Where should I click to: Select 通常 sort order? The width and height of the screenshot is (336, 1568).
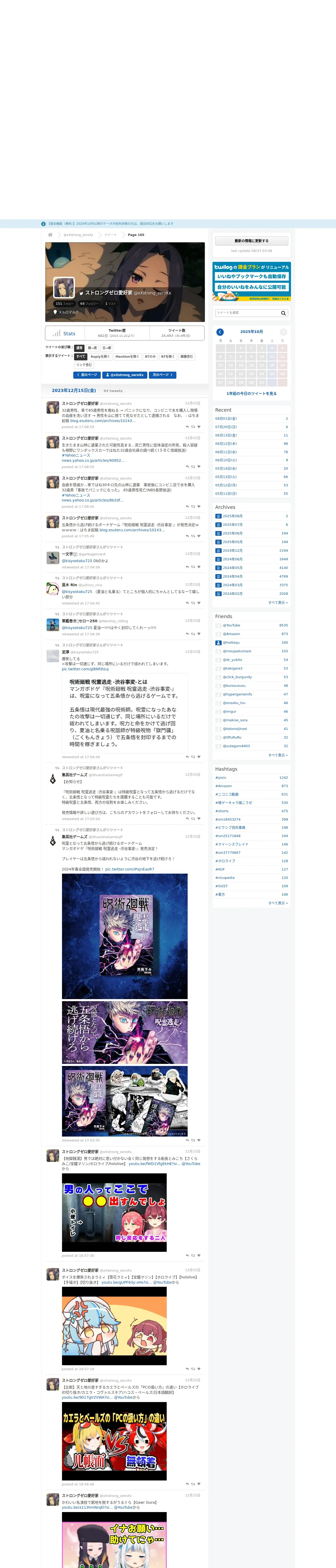(x=79, y=348)
